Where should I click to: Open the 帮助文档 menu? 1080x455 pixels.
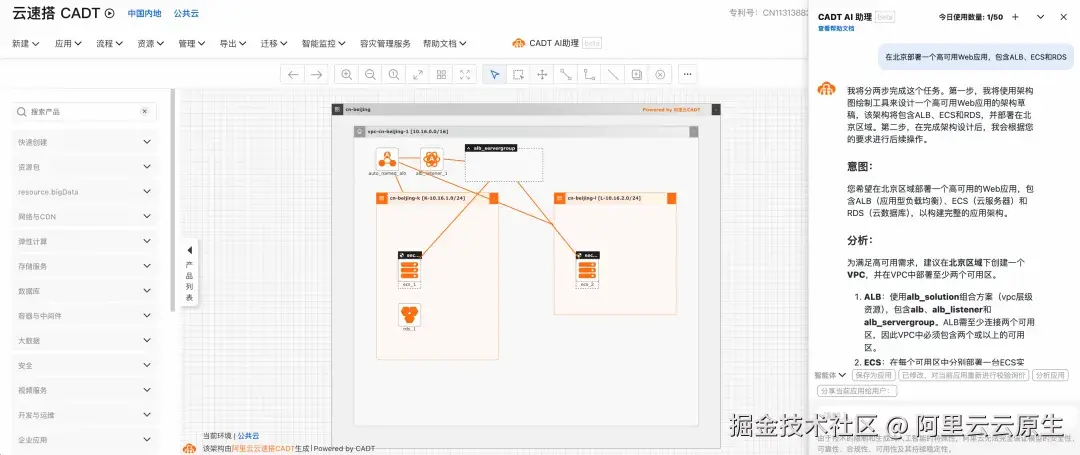click(445, 43)
